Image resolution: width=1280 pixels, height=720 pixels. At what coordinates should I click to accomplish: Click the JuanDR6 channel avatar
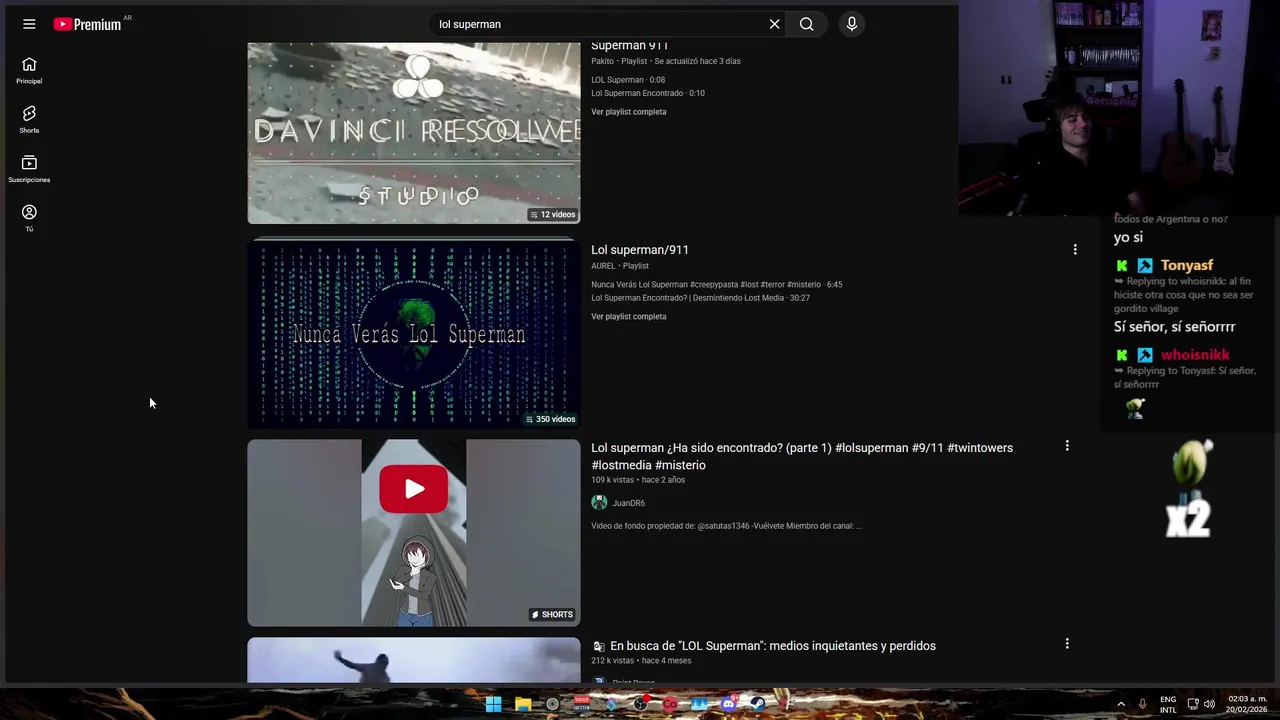click(x=599, y=503)
